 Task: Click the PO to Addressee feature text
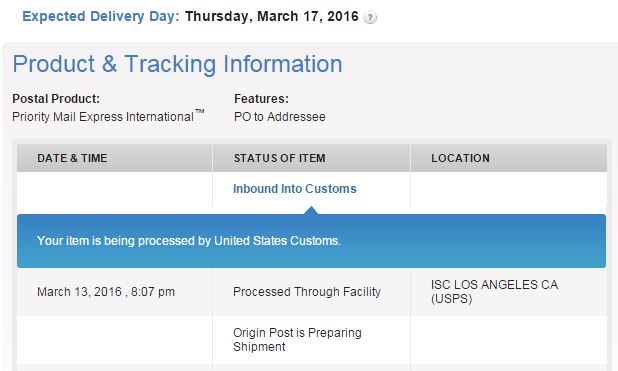[279, 117]
